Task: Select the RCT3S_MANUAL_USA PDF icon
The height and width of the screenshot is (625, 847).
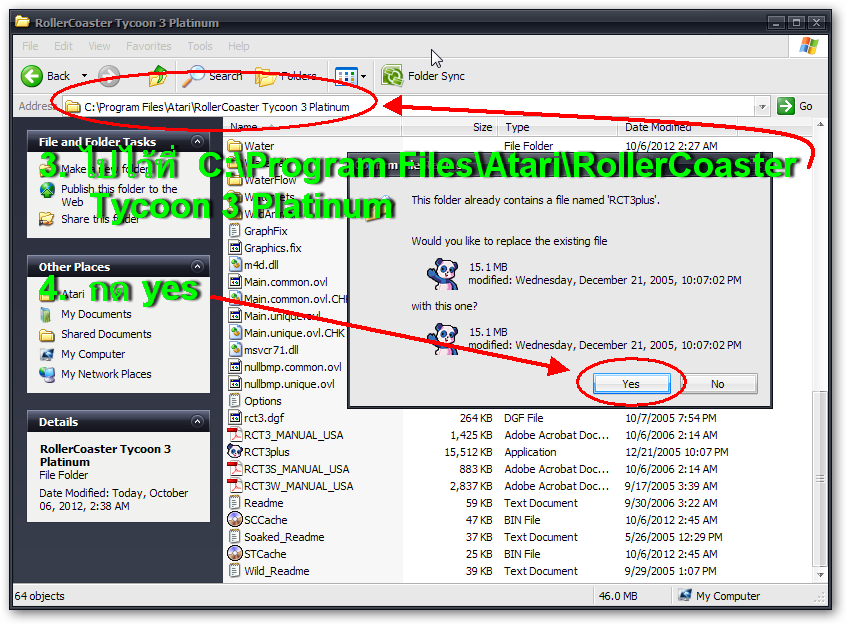Action: 234,469
